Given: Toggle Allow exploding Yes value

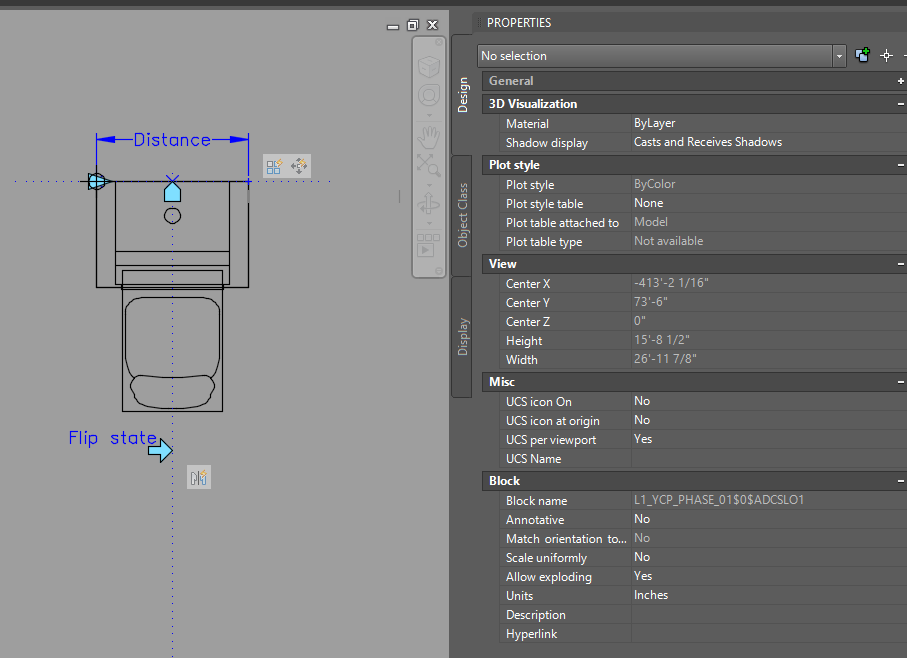Looking at the screenshot, I should coord(769,576).
